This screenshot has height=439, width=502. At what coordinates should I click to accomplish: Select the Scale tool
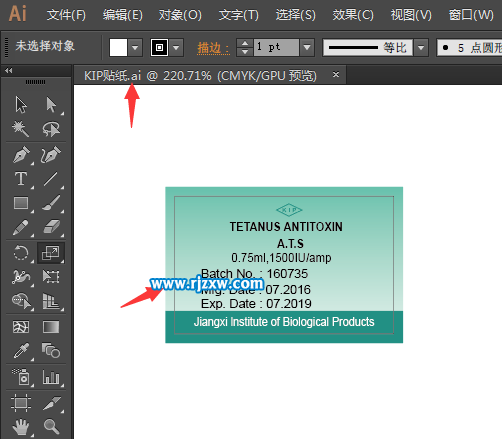[51, 253]
